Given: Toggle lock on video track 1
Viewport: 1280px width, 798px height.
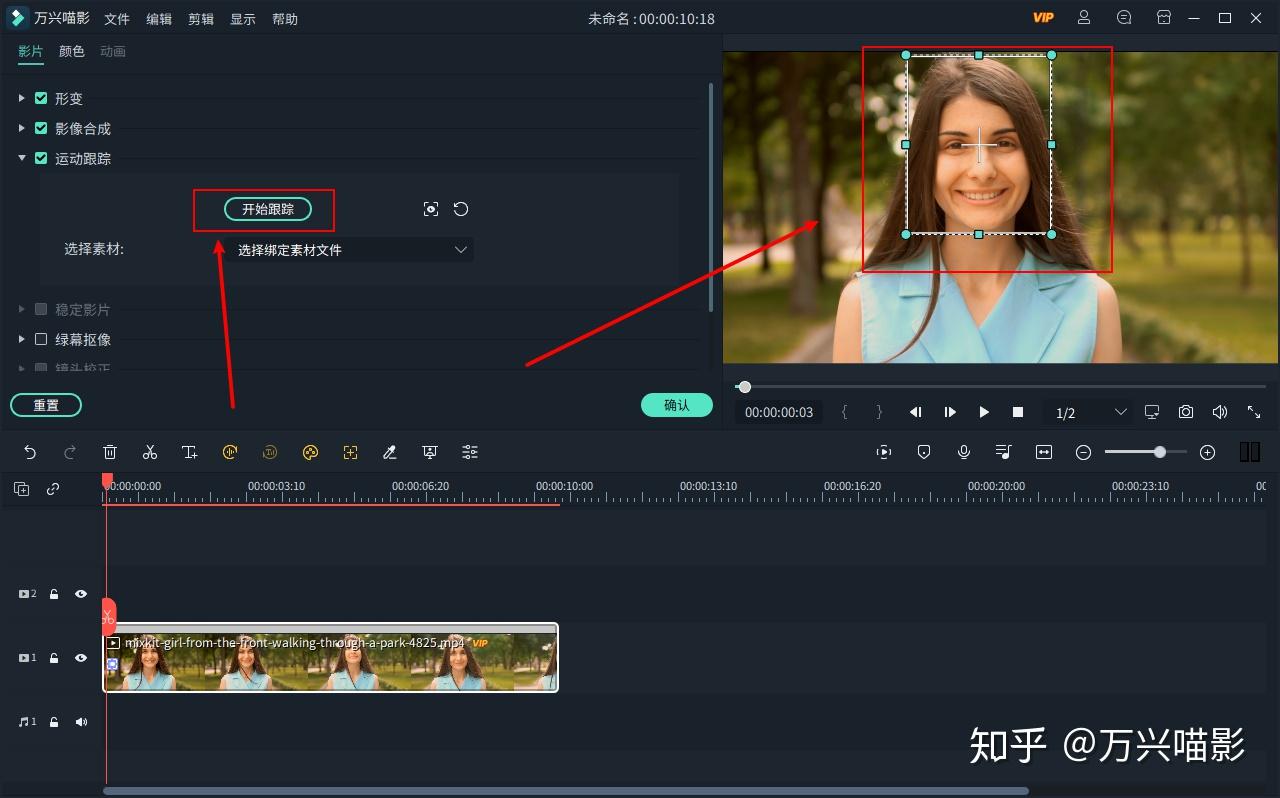Looking at the screenshot, I should pos(54,658).
